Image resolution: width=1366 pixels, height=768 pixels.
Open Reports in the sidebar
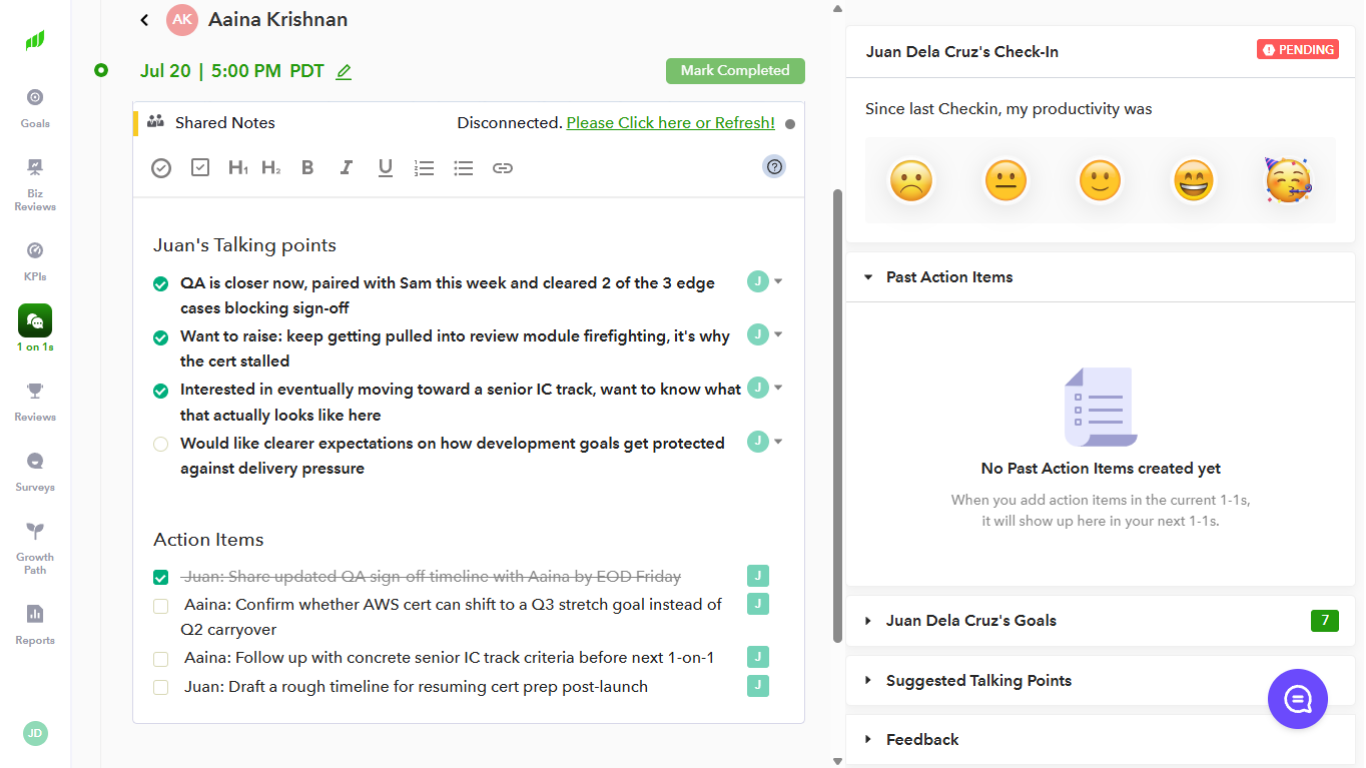35,624
